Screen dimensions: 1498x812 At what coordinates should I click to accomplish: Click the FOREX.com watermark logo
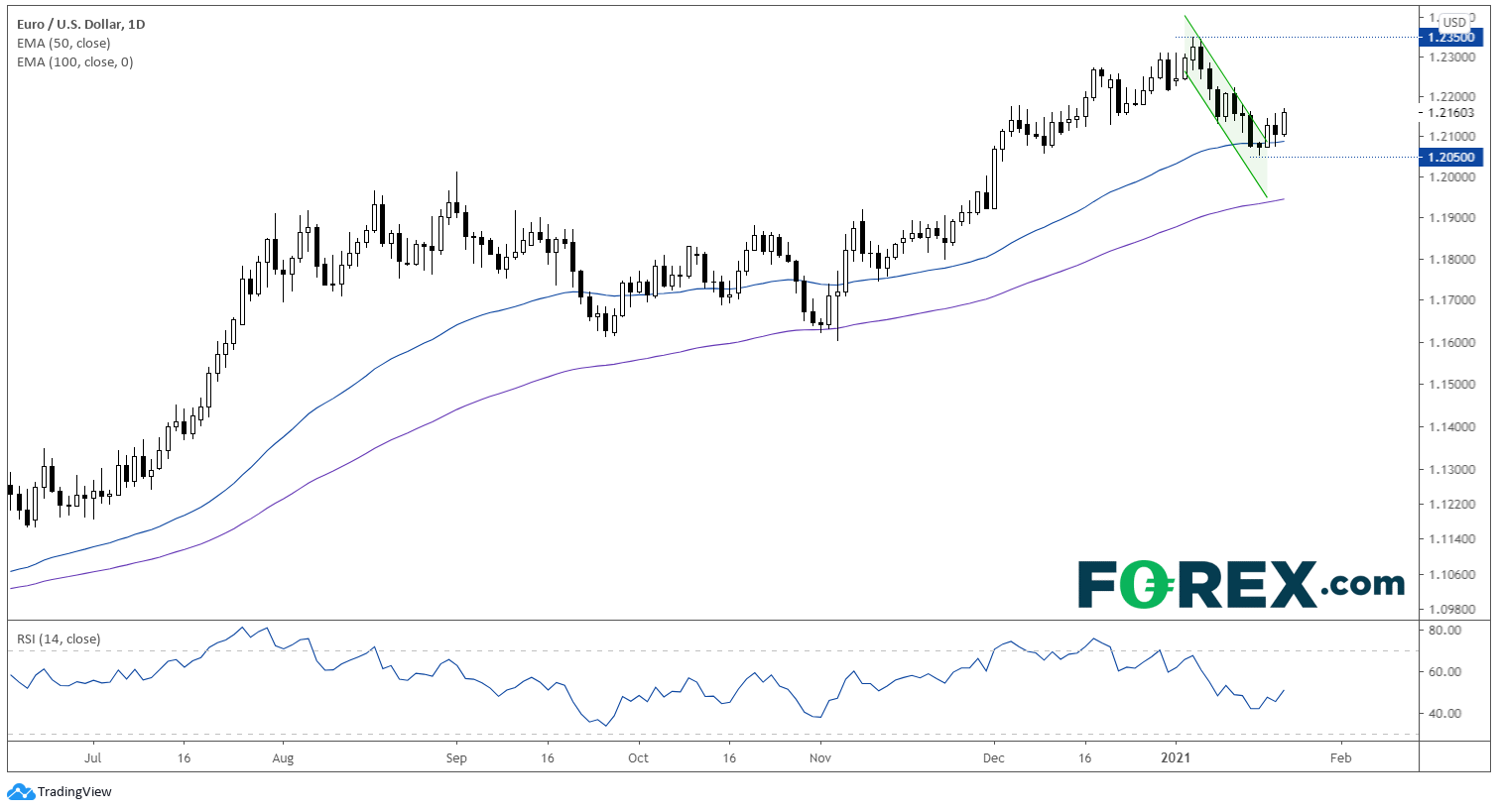1241,584
